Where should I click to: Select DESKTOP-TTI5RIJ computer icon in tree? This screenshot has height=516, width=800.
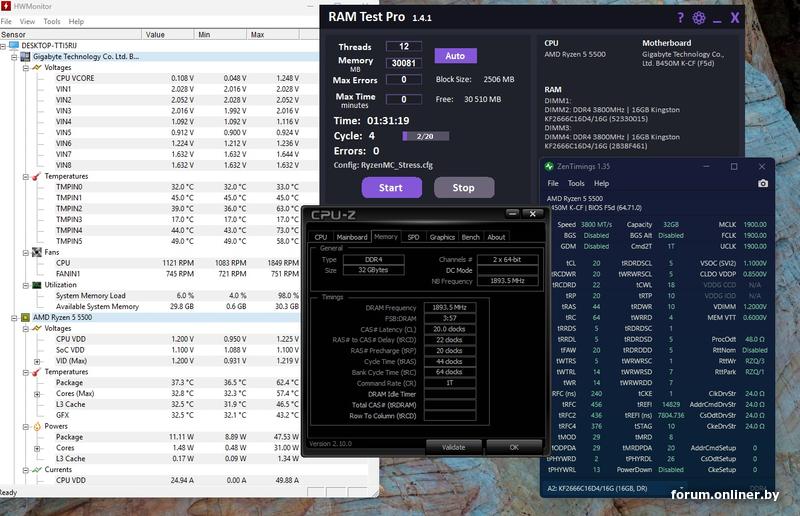(14, 45)
